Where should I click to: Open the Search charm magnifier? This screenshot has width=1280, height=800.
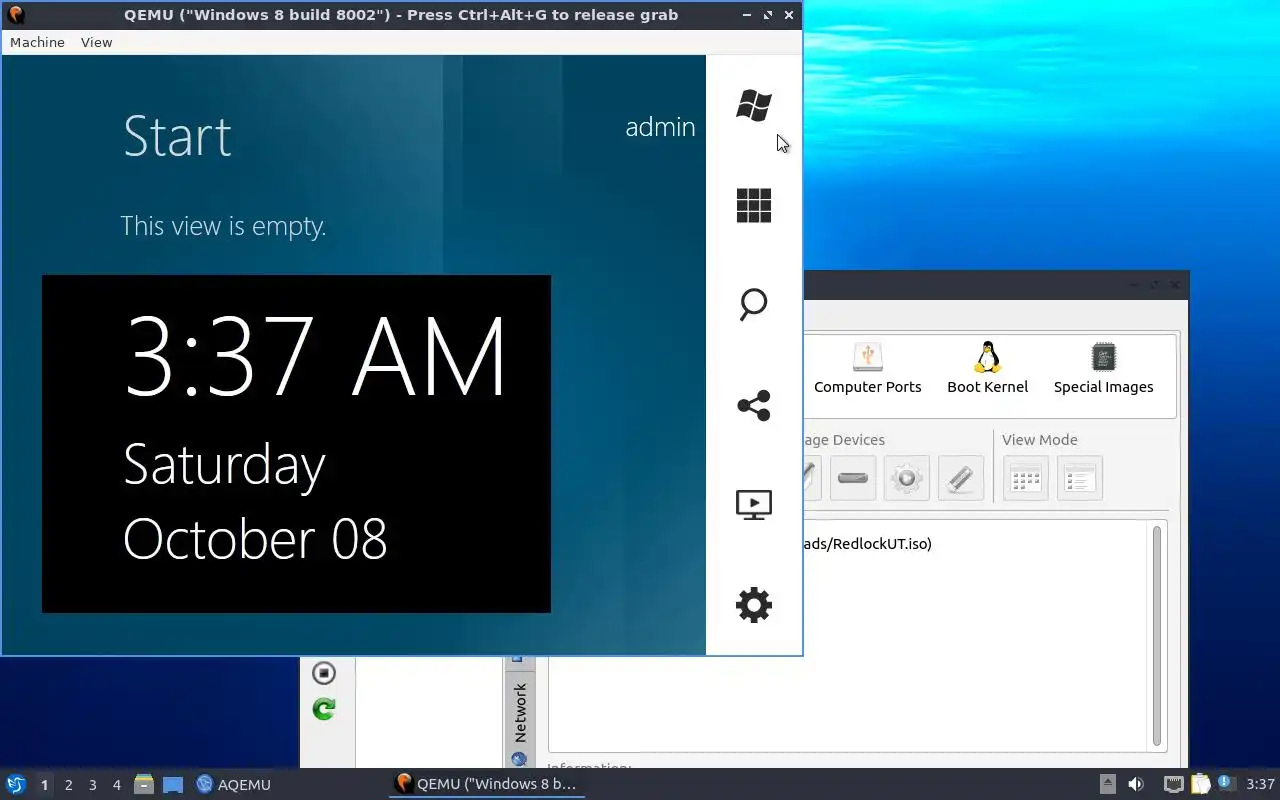[x=754, y=305]
